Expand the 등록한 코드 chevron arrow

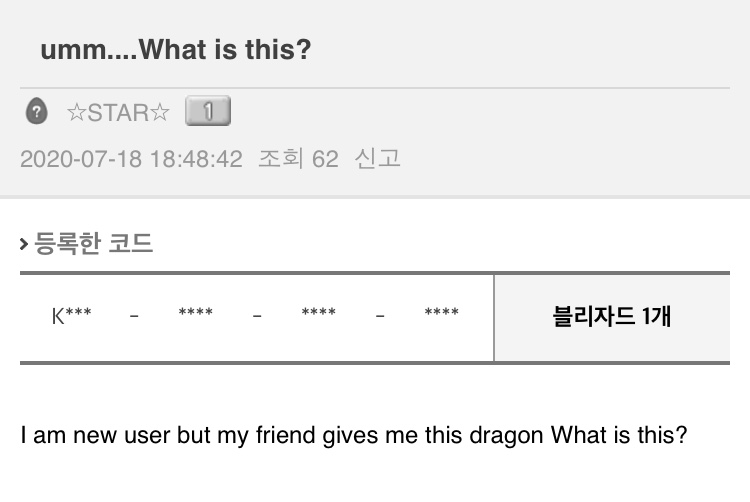coord(24,244)
